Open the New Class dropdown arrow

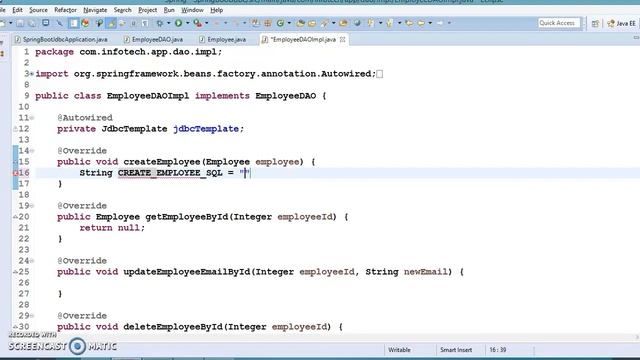coord(289,23)
